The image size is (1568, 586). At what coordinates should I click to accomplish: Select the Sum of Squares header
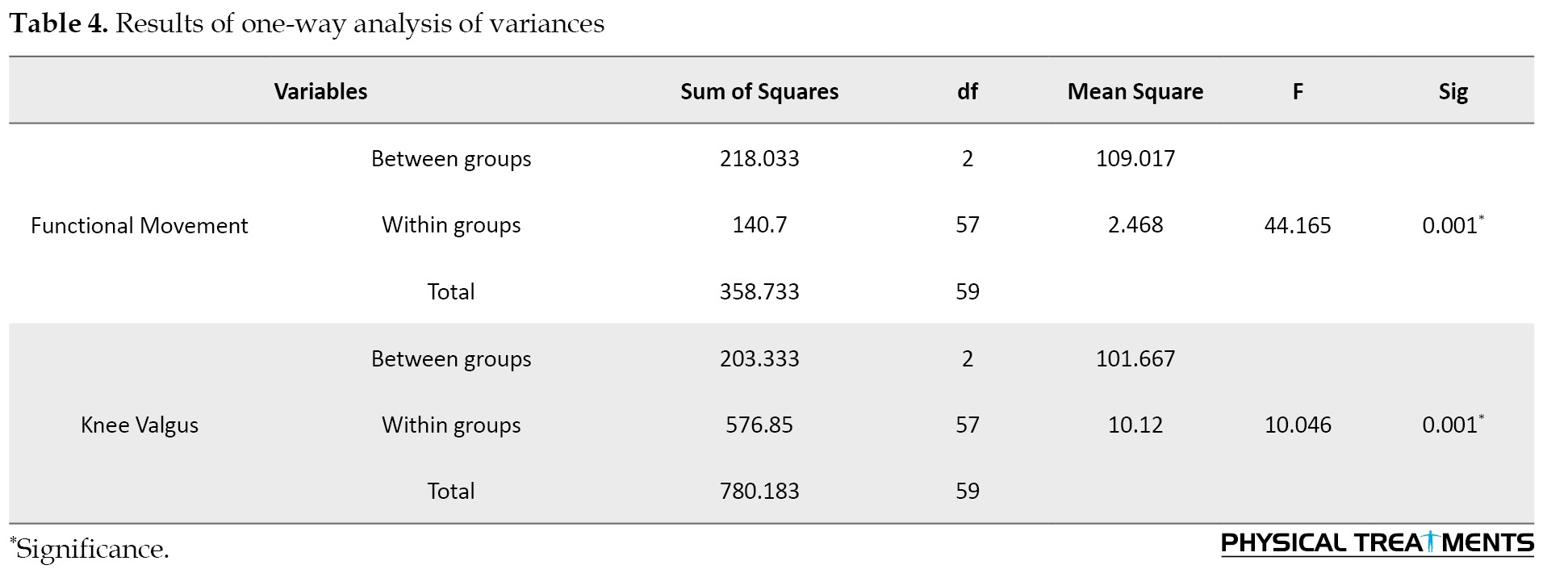[759, 92]
